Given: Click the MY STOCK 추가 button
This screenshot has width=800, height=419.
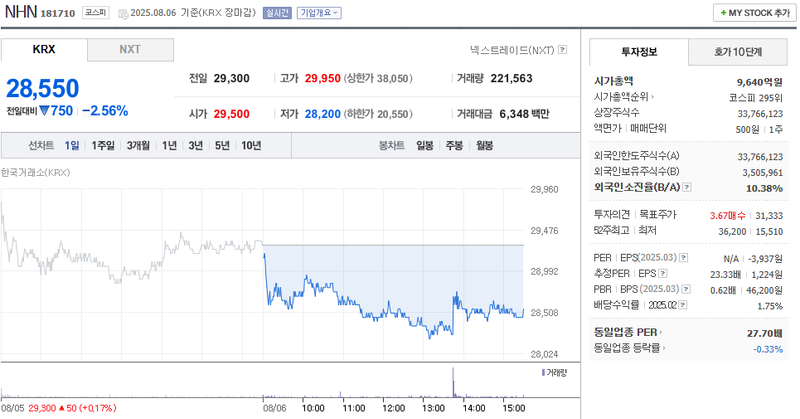Looking at the screenshot, I should coord(755,13).
